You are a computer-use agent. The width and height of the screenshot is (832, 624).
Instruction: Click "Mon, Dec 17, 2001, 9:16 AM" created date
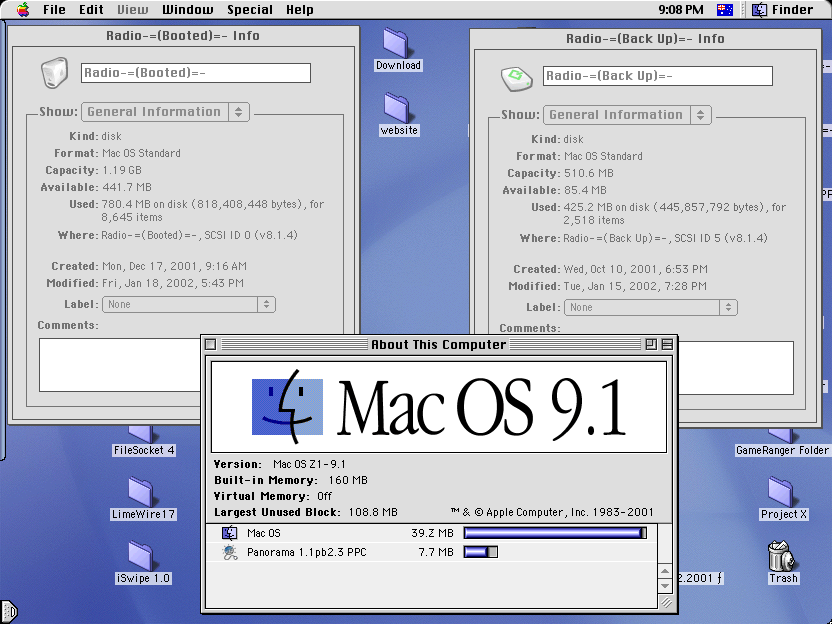click(x=174, y=266)
